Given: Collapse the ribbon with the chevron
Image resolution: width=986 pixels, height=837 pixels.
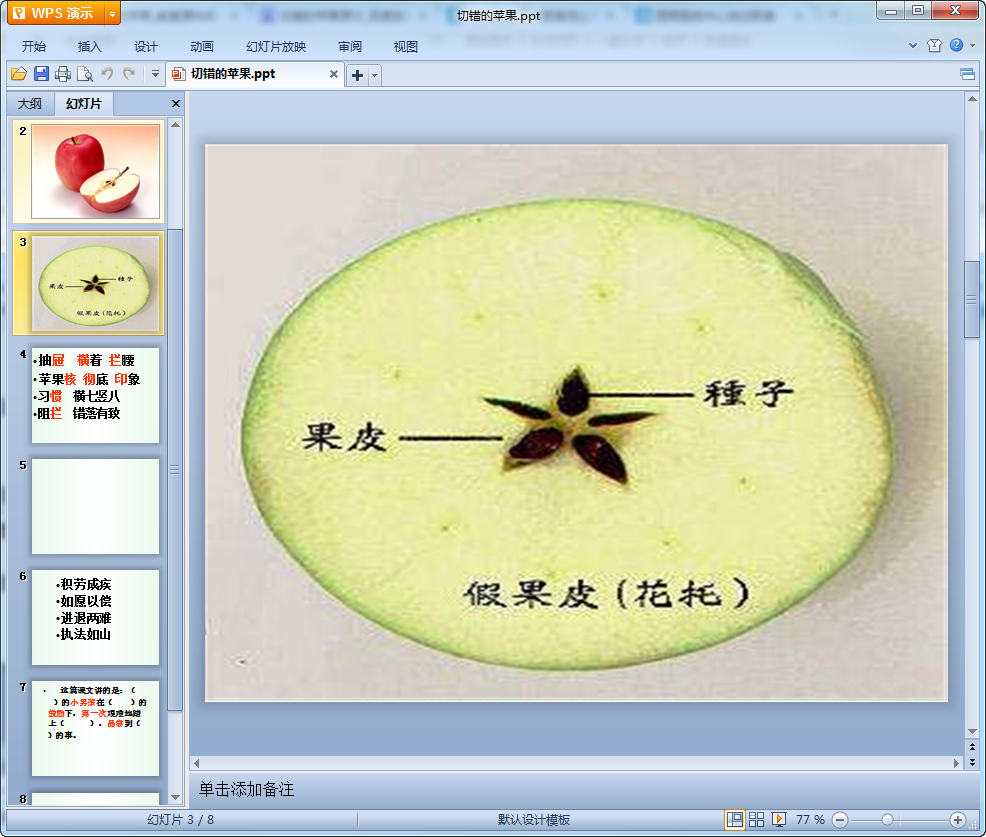Looking at the screenshot, I should click(x=912, y=45).
